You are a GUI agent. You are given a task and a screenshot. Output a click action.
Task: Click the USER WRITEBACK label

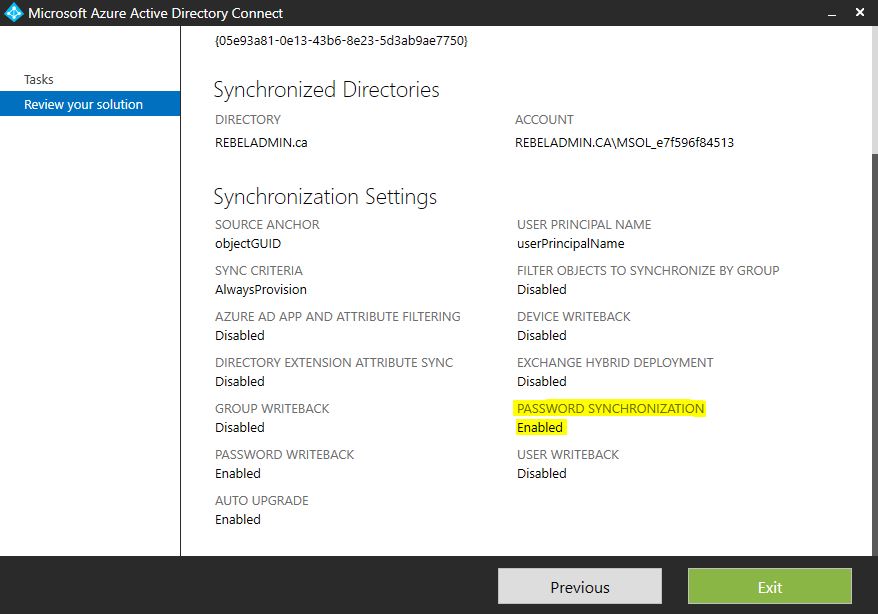coord(568,454)
